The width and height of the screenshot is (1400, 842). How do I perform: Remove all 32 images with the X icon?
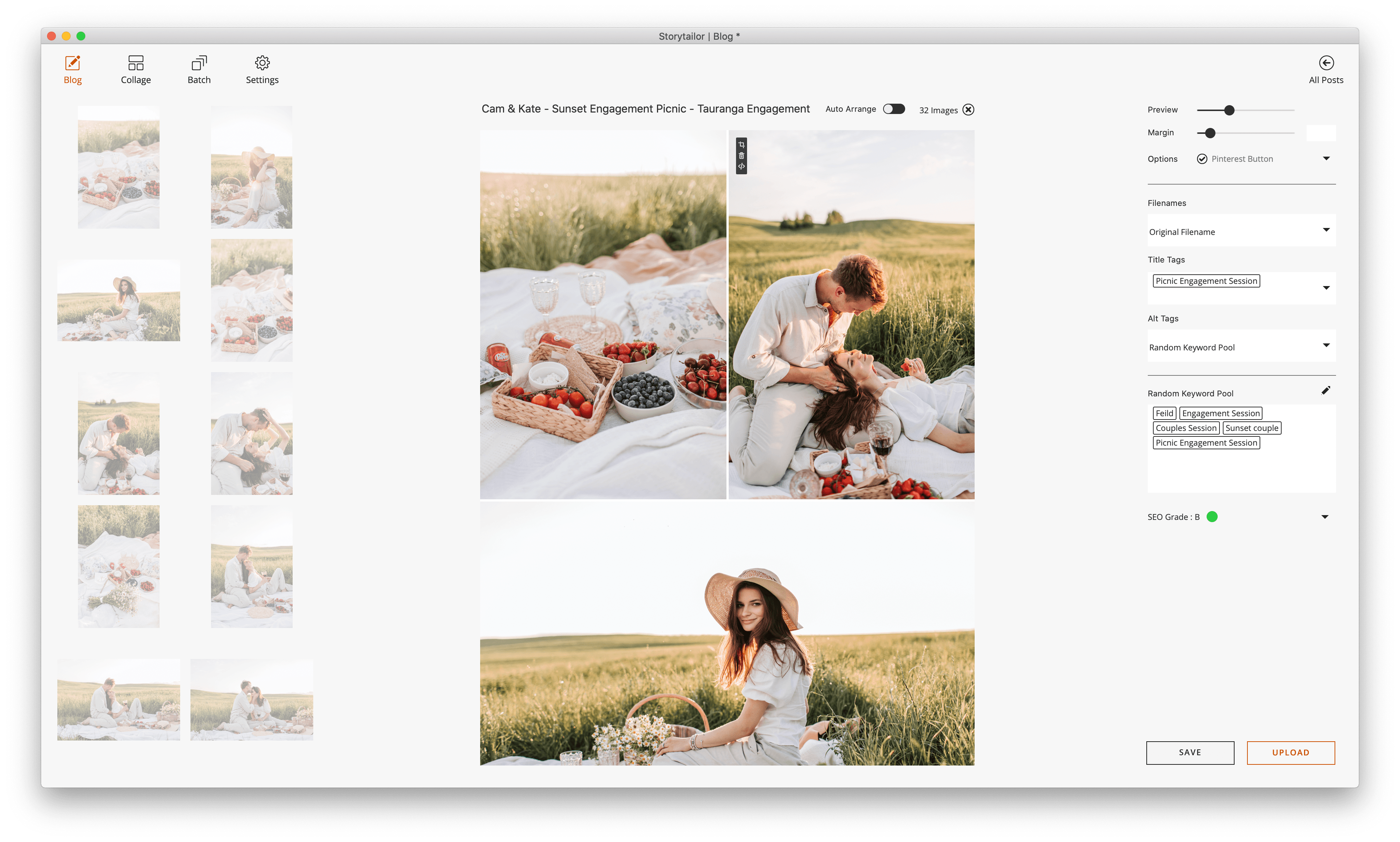(x=968, y=110)
